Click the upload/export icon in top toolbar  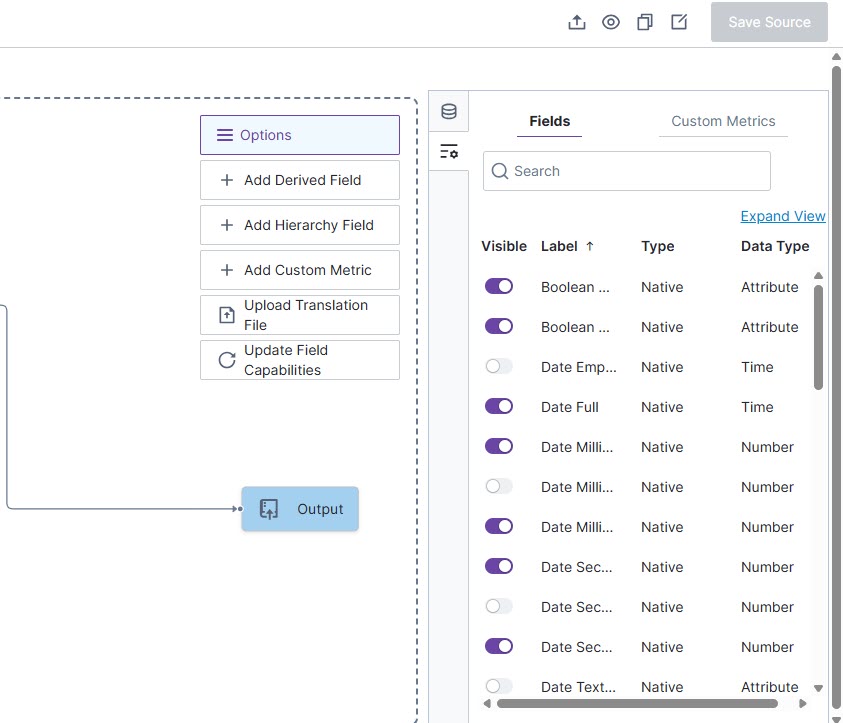[577, 22]
